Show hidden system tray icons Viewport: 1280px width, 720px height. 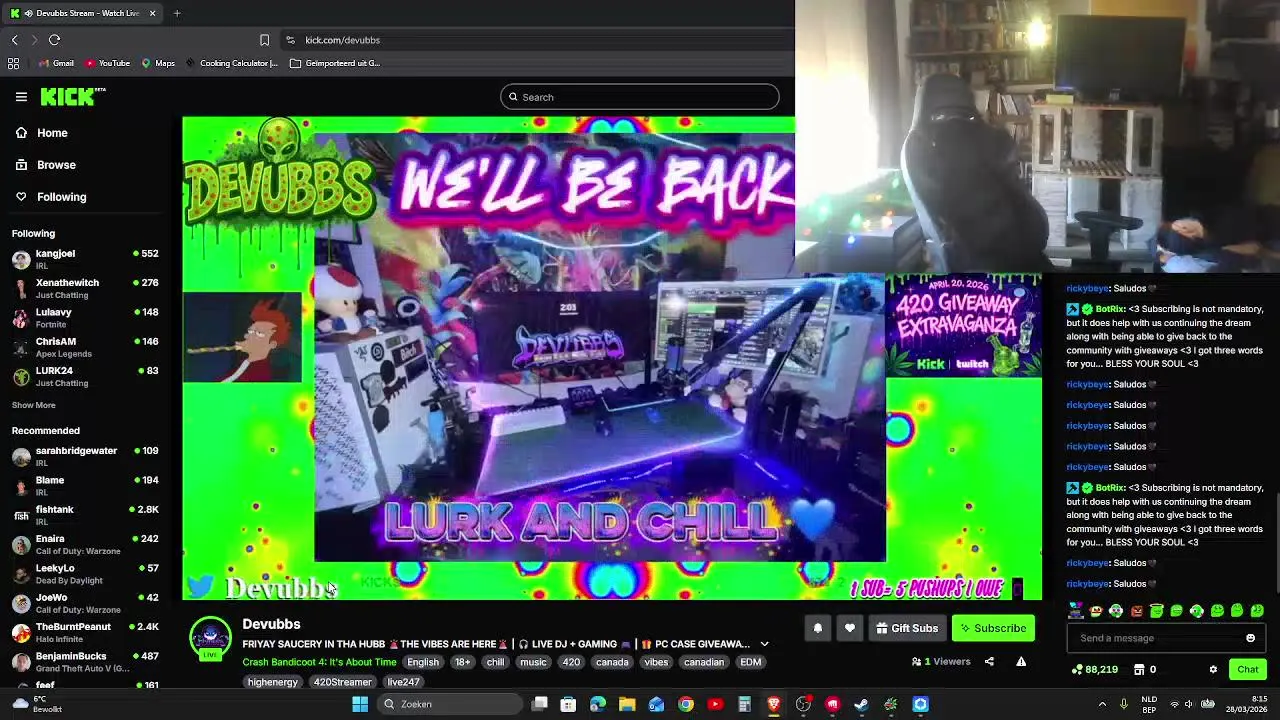click(x=1102, y=704)
